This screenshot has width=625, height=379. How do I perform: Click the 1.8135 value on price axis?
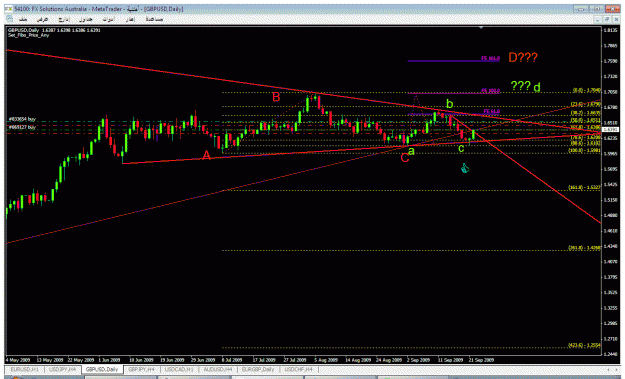point(610,30)
